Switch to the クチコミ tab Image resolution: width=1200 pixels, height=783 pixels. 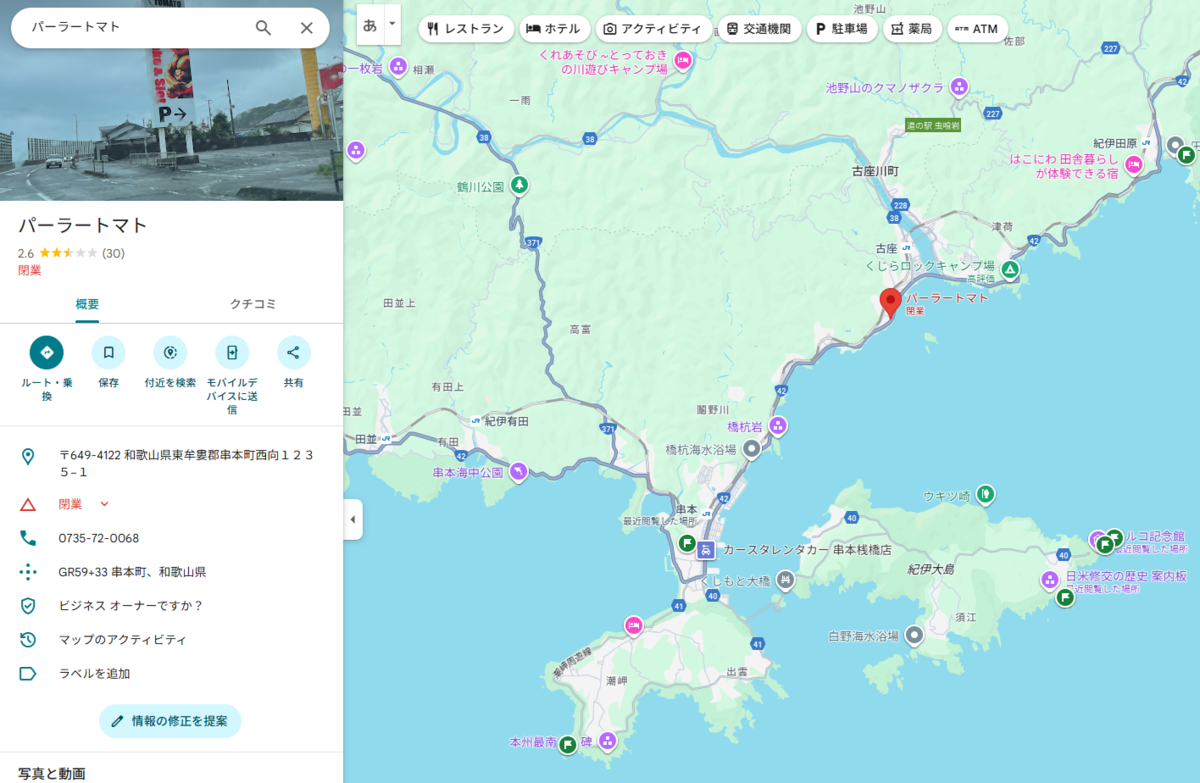click(x=253, y=304)
